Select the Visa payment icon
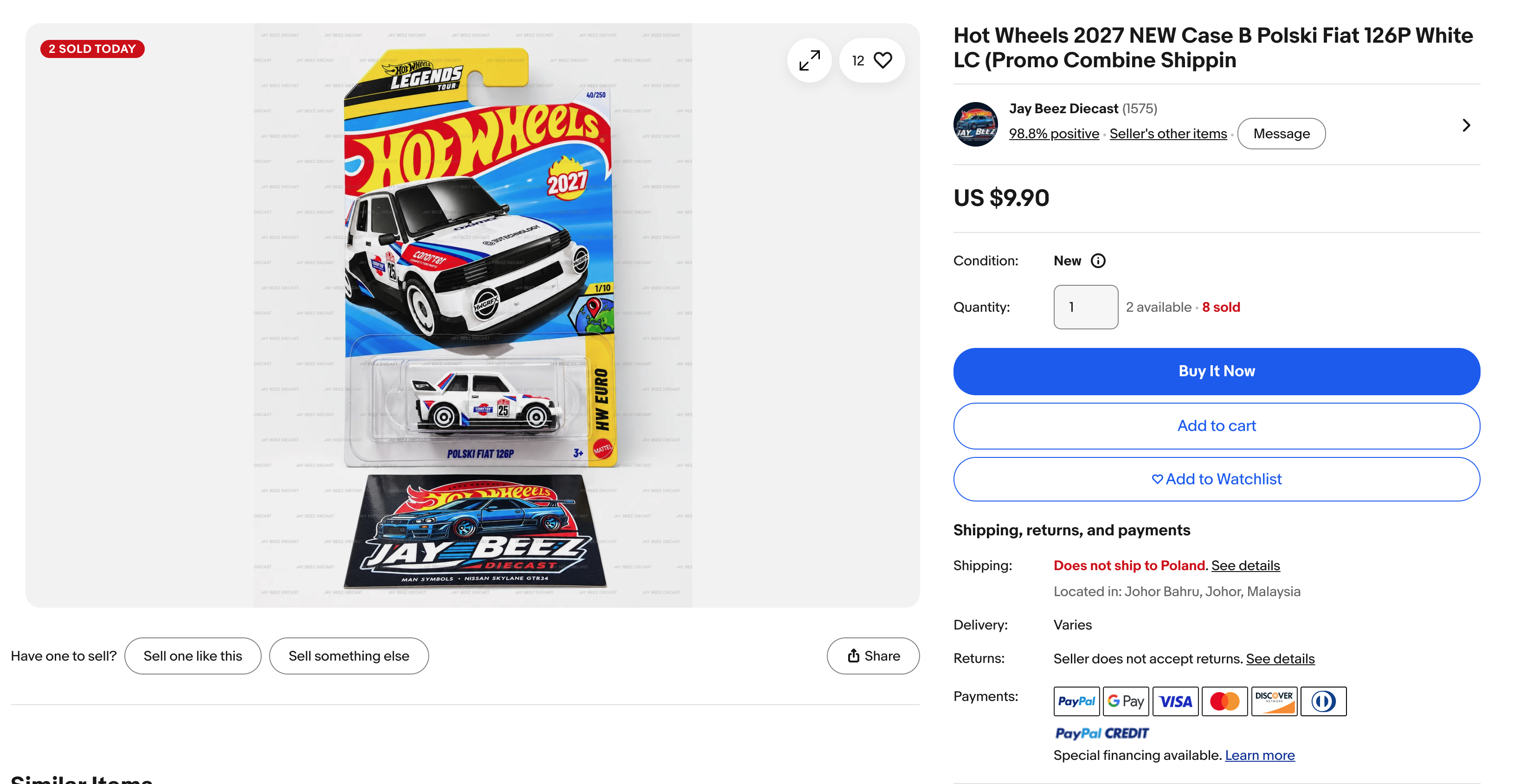 (x=1175, y=701)
